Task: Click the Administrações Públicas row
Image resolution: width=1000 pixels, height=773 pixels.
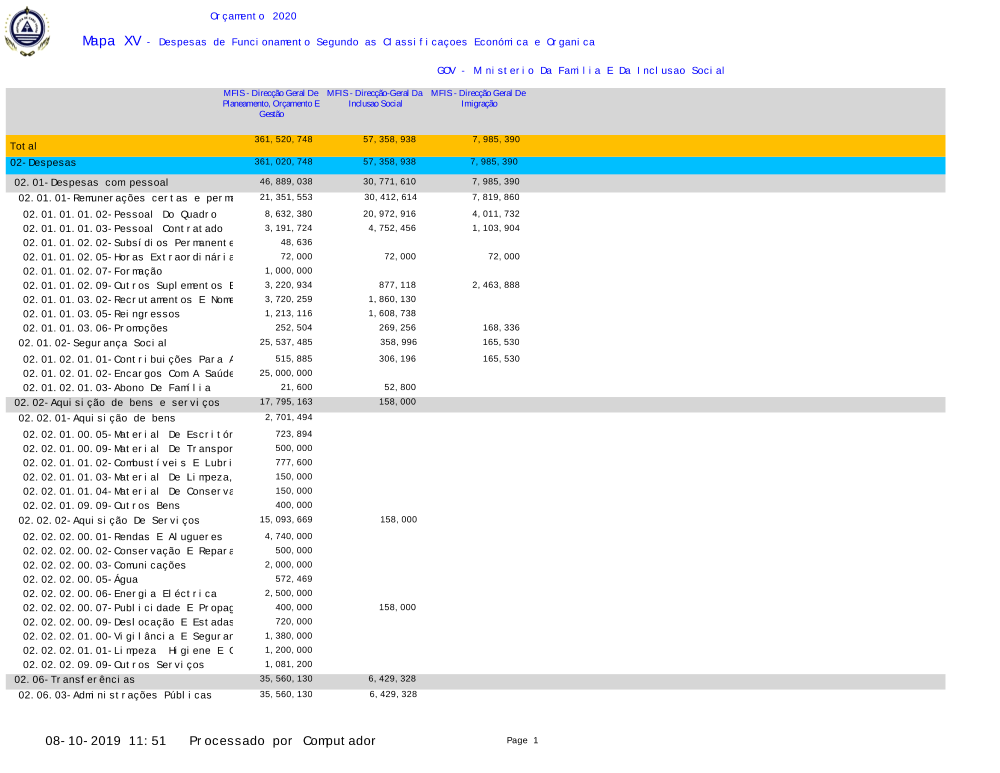Action: coord(115,695)
